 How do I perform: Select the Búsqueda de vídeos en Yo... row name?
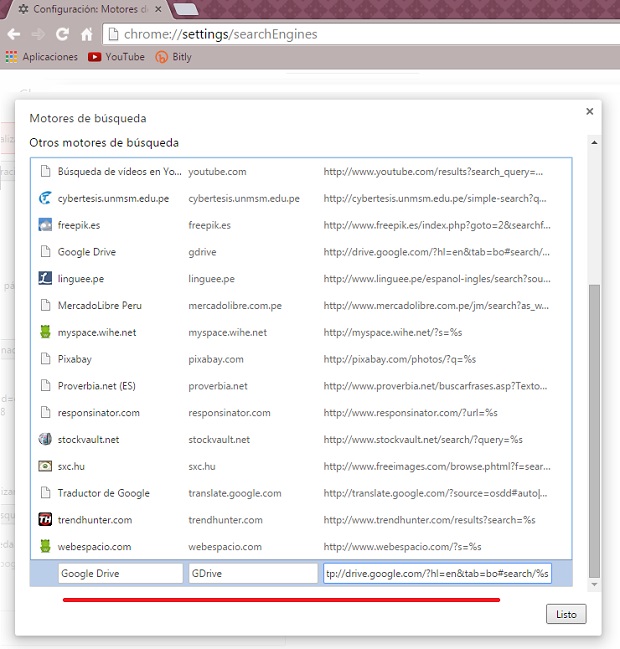[119, 171]
